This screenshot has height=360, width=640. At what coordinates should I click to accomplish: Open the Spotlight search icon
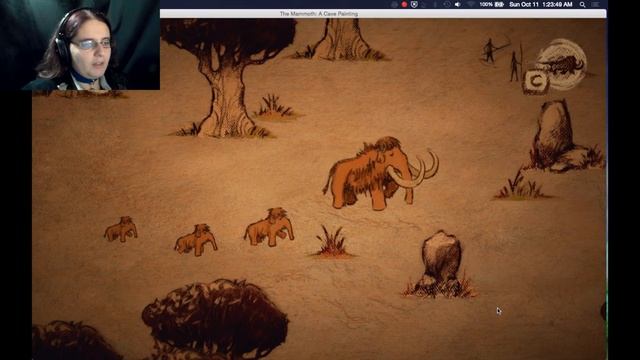582,4
